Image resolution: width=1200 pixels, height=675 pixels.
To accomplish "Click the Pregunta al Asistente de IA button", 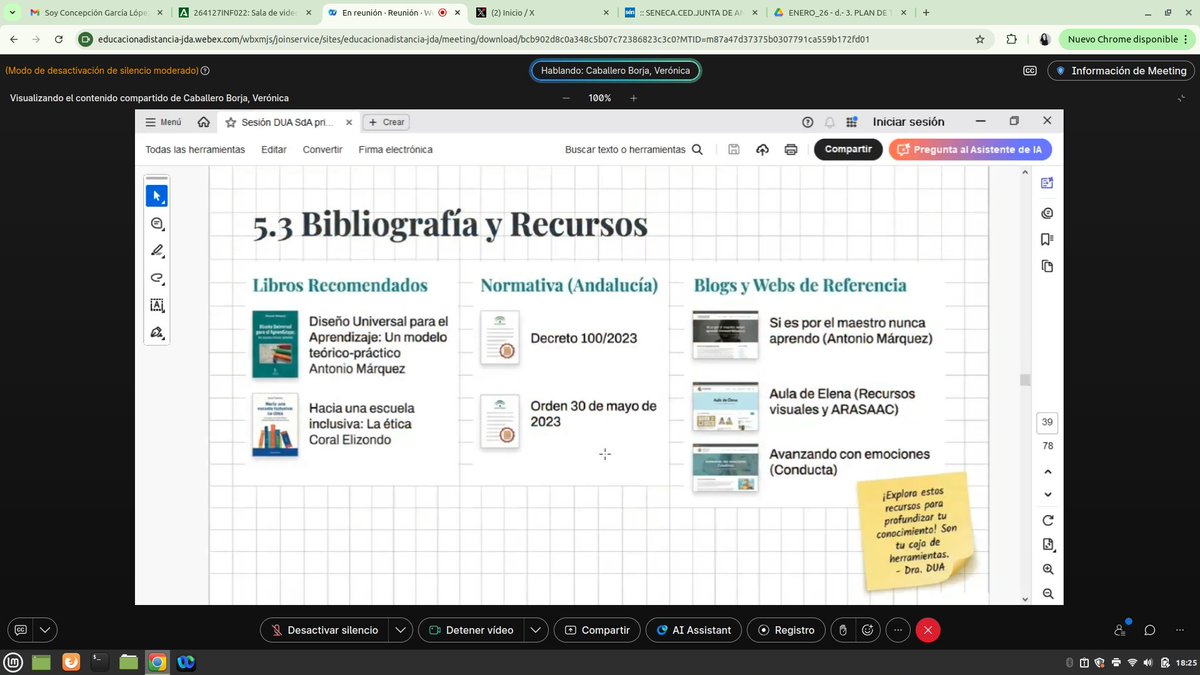I will (969, 149).
